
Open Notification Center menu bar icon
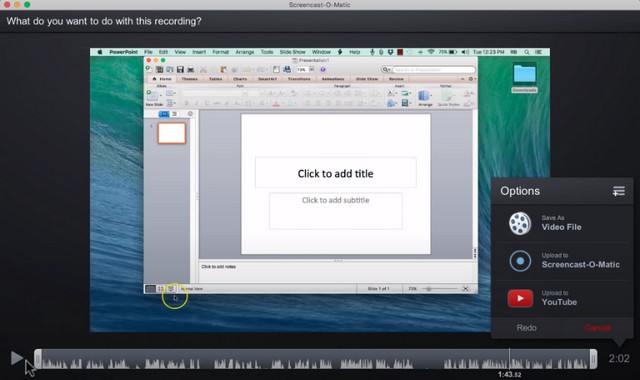538,52
